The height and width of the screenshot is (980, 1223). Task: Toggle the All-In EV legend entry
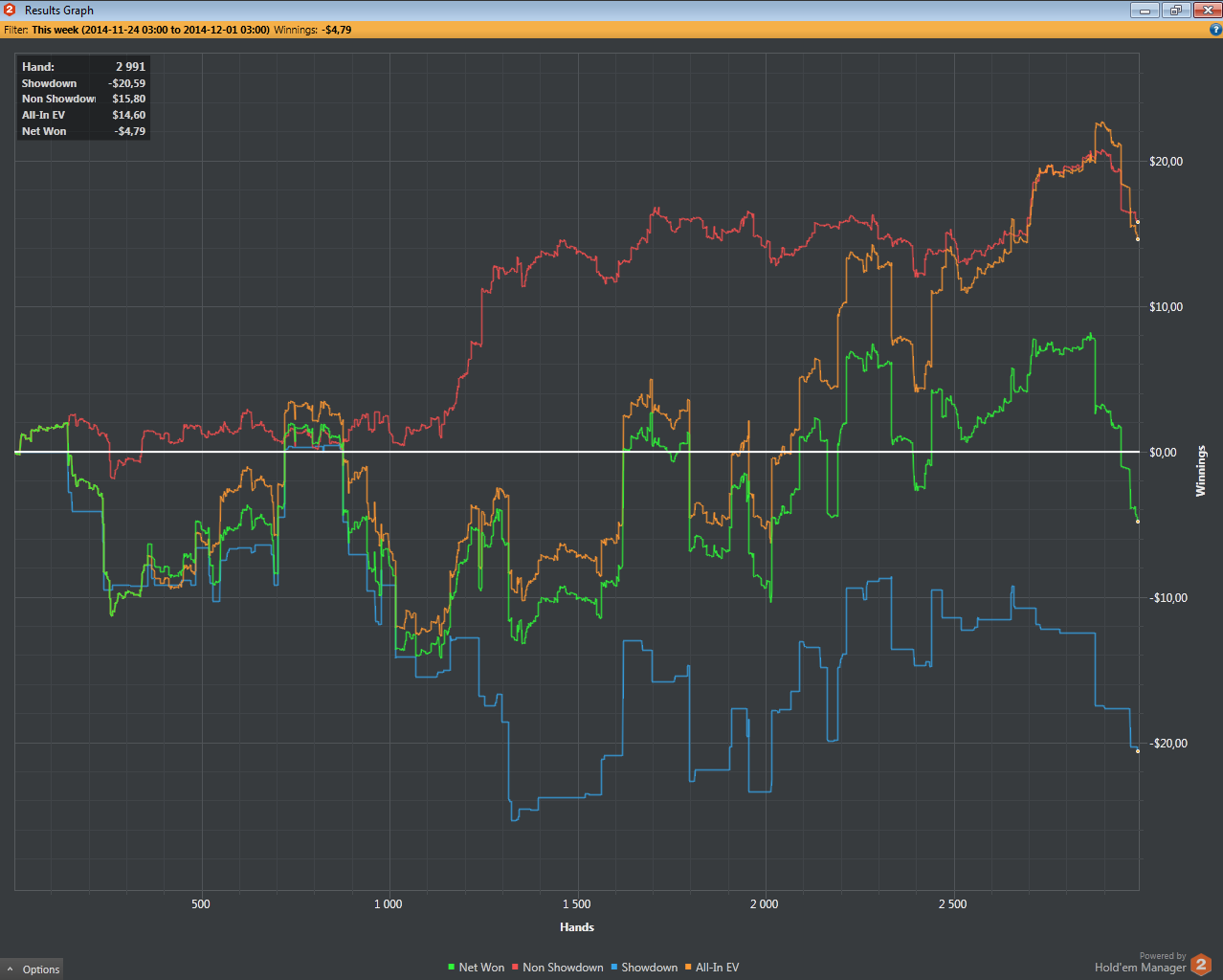point(712,968)
